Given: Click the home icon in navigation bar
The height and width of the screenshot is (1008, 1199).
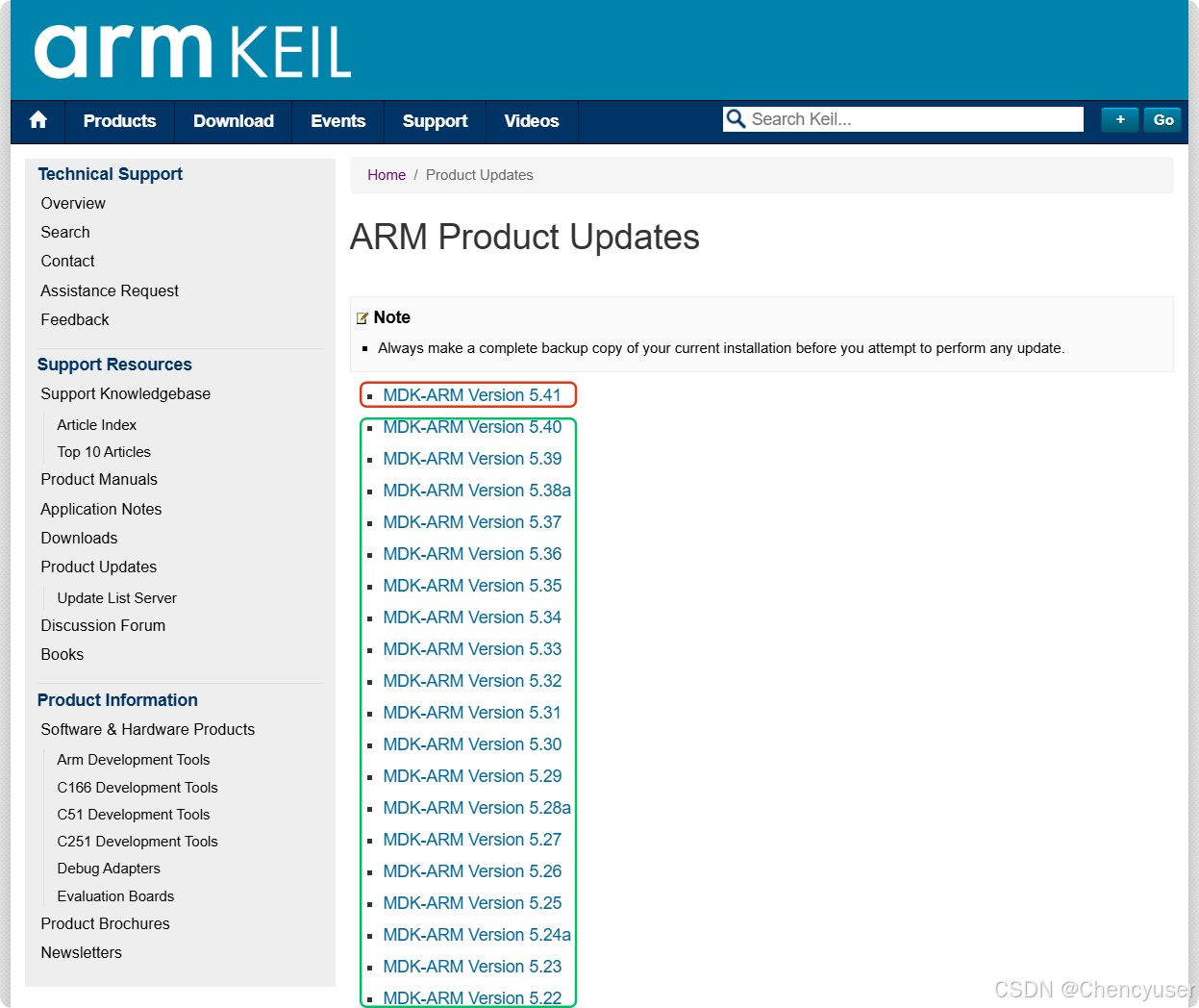Looking at the screenshot, I should [38, 120].
